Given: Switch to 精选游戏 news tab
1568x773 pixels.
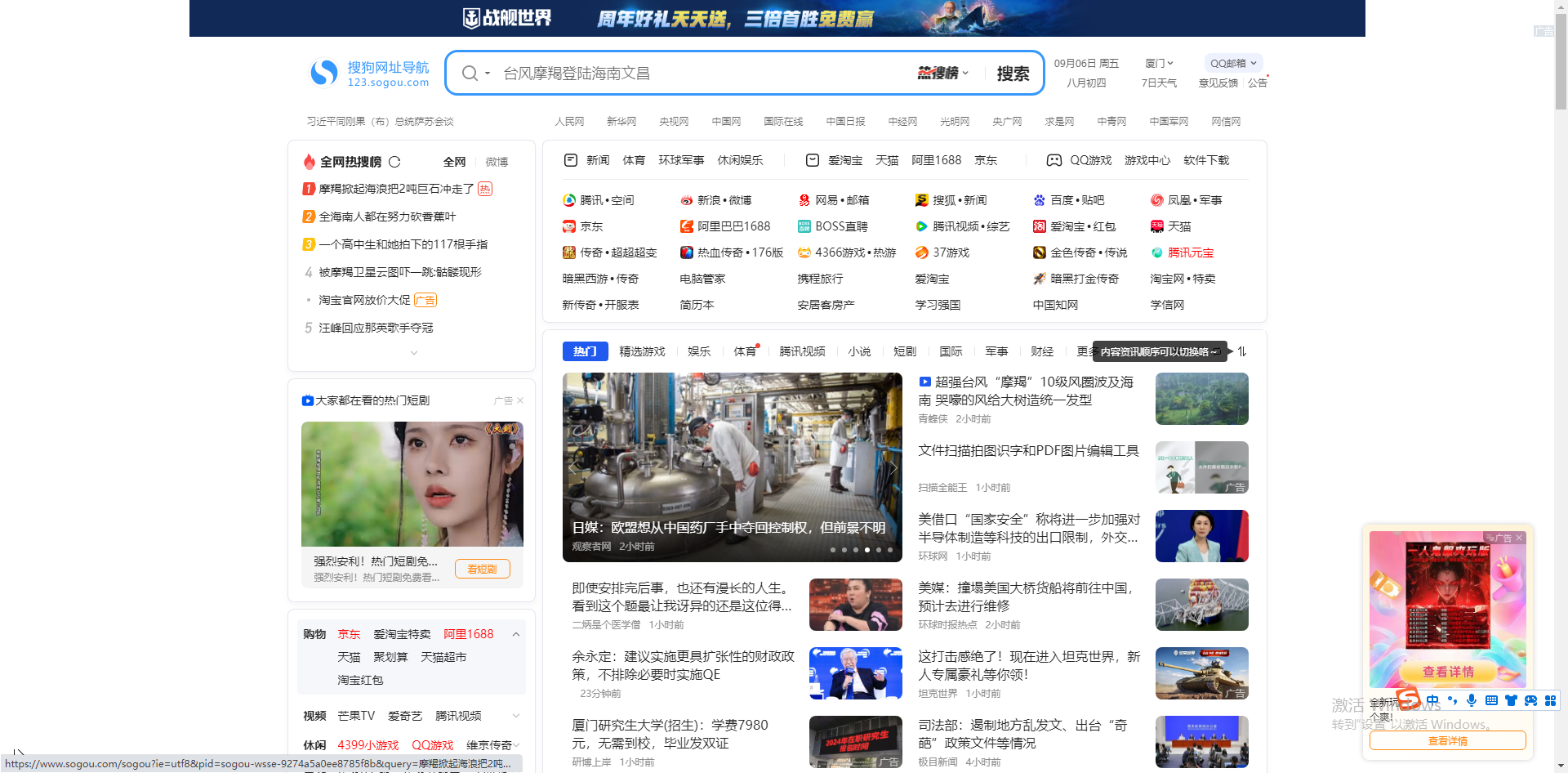Looking at the screenshot, I should pyautogui.click(x=642, y=351).
